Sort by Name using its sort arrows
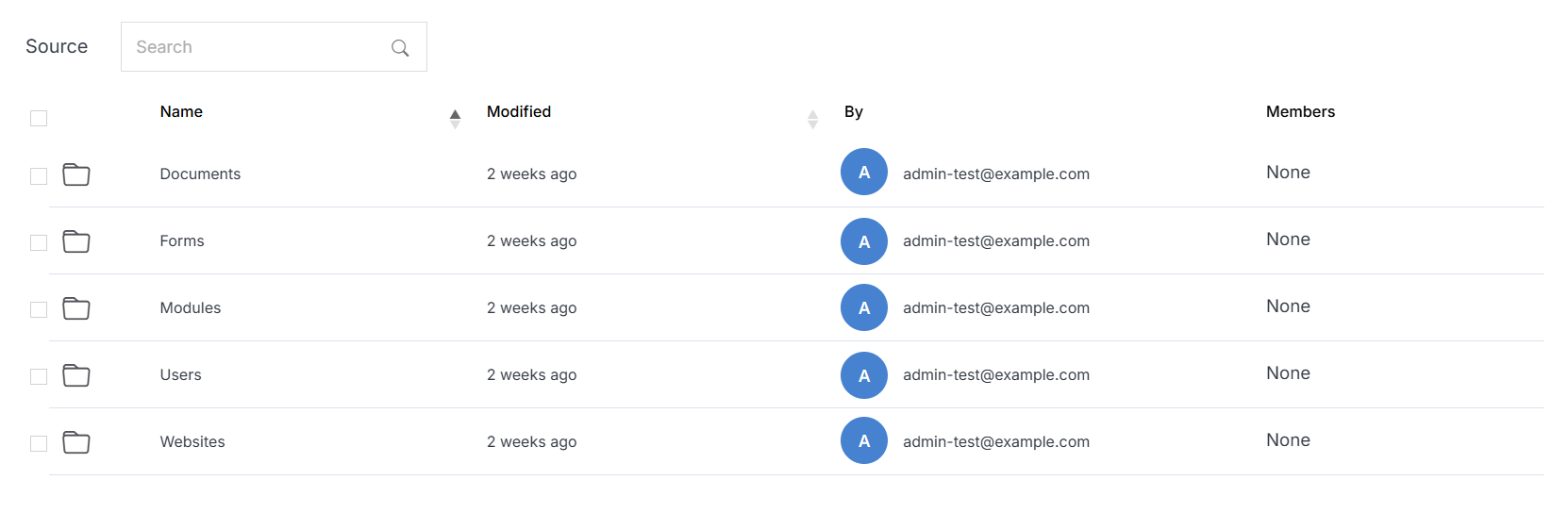Viewport: 1568px width, 513px height. click(x=455, y=119)
